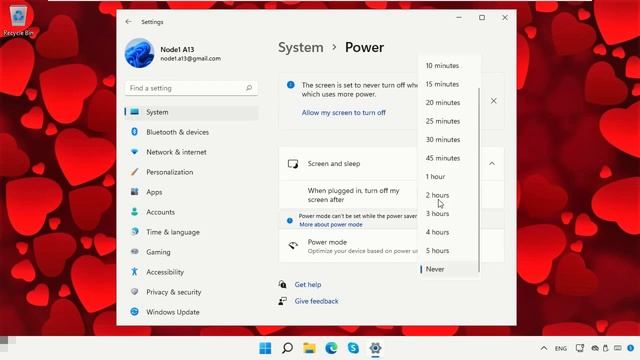
Task: Open More about power mode link
Action: (x=331, y=225)
